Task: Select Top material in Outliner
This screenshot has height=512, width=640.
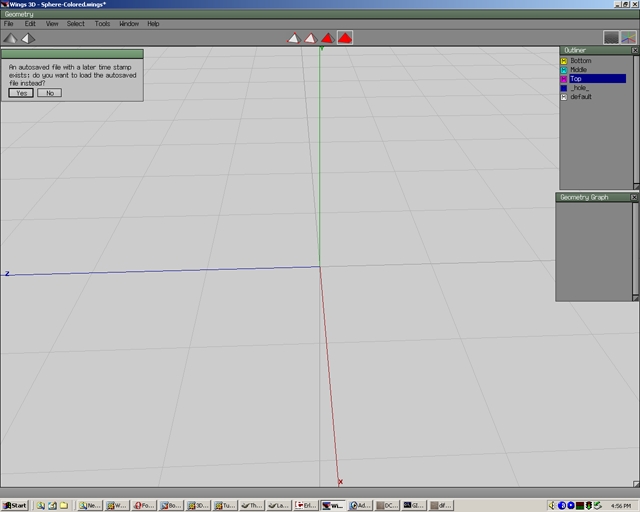Action: coord(598,78)
